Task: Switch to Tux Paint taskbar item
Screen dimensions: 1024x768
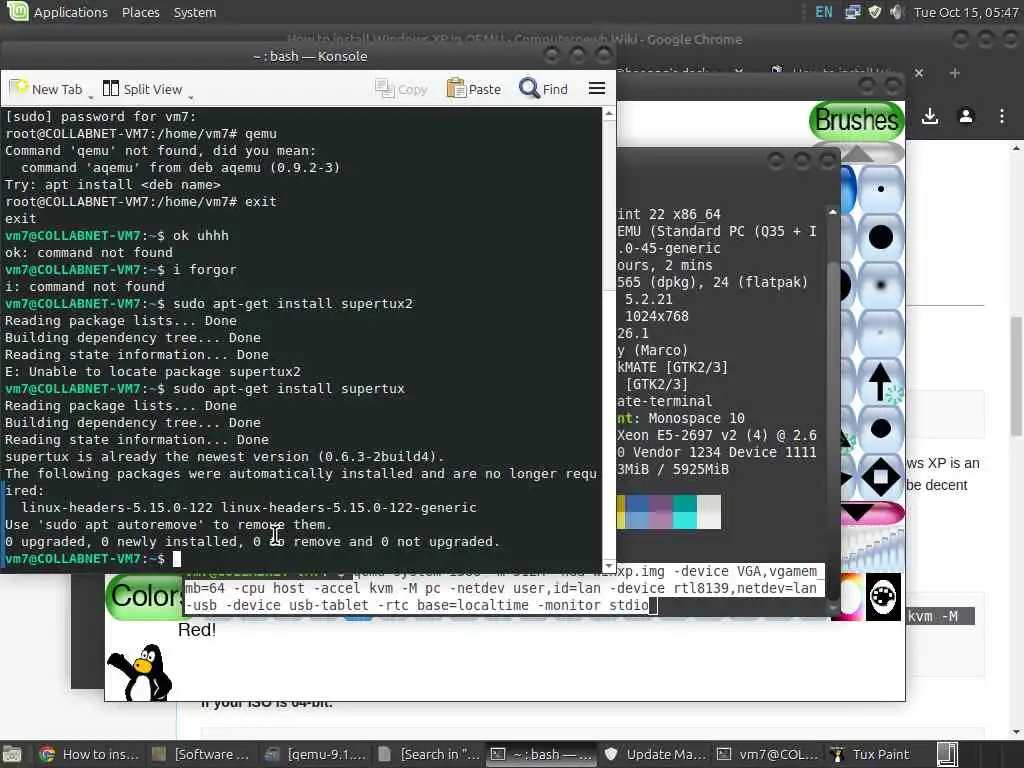Action: point(870,754)
